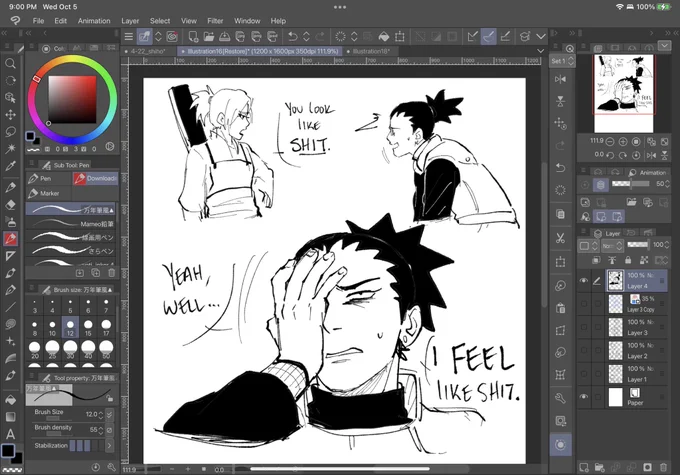Screen dimensions: 680x475
Task: Select the Eyedropper tool
Action: pos(10,166)
